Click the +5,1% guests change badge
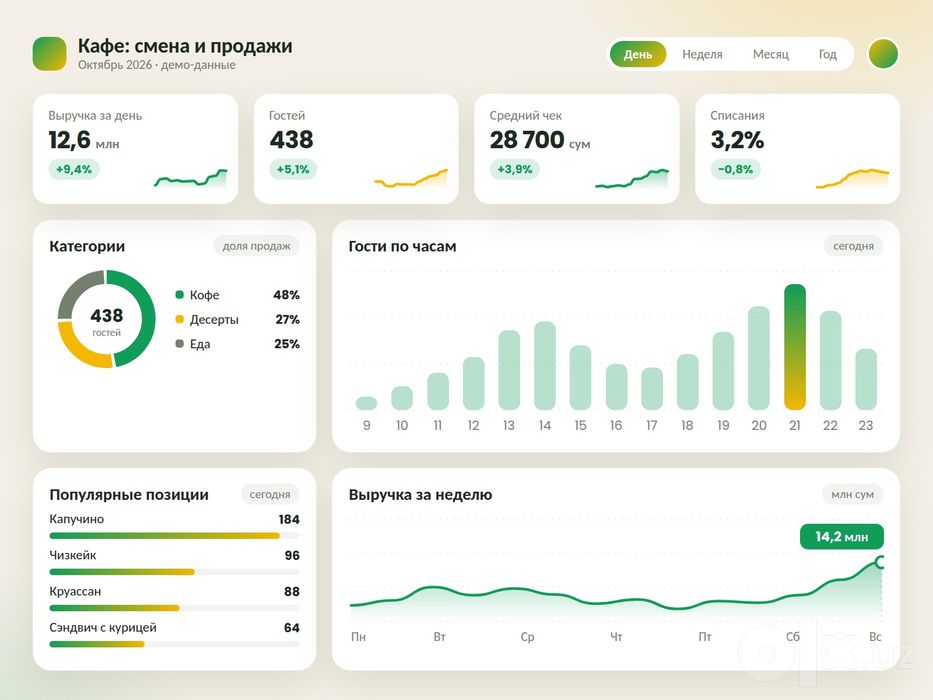 (293, 169)
